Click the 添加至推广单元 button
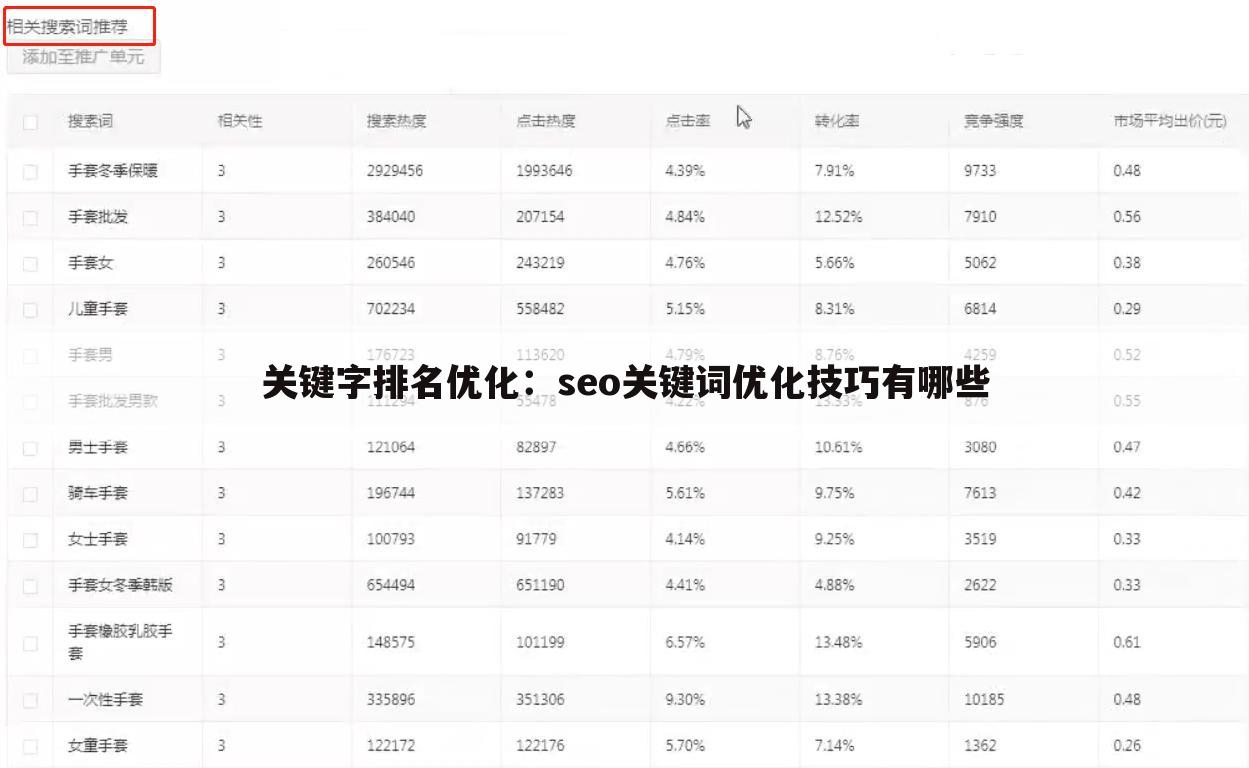The height and width of the screenshot is (768, 1249). point(83,57)
